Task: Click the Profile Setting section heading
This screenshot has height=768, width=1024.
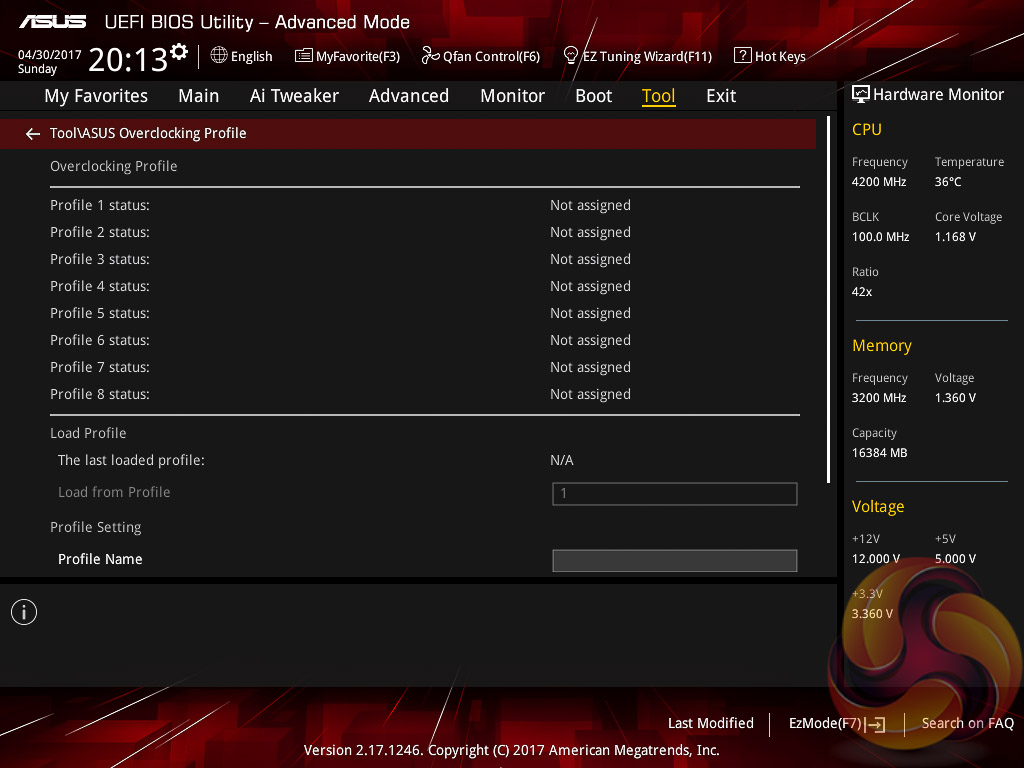Action: click(95, 527)
